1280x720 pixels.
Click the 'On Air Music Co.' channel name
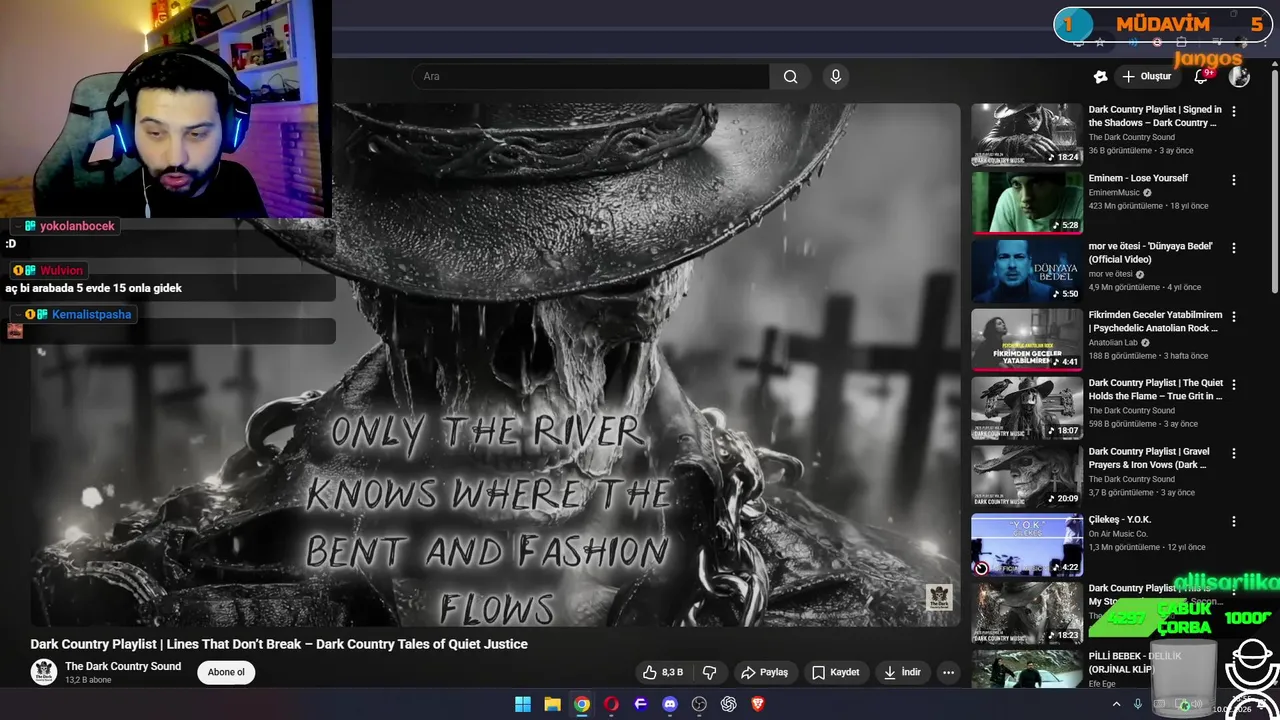[1118, 534]
